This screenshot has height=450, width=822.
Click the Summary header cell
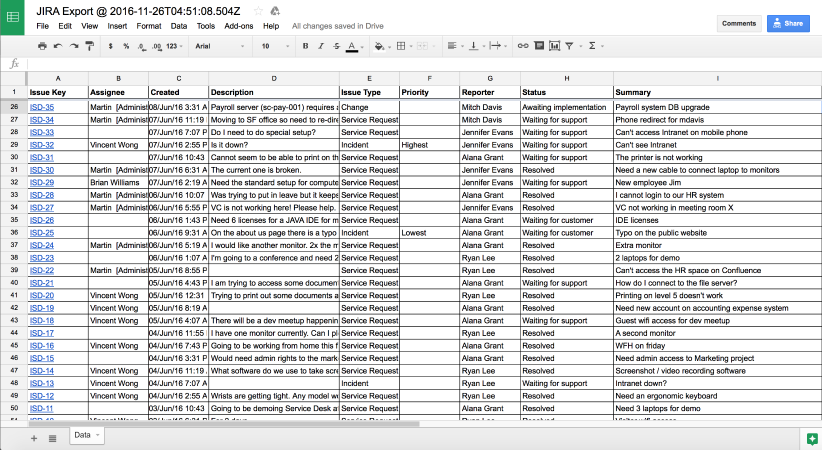pos(717,92)
